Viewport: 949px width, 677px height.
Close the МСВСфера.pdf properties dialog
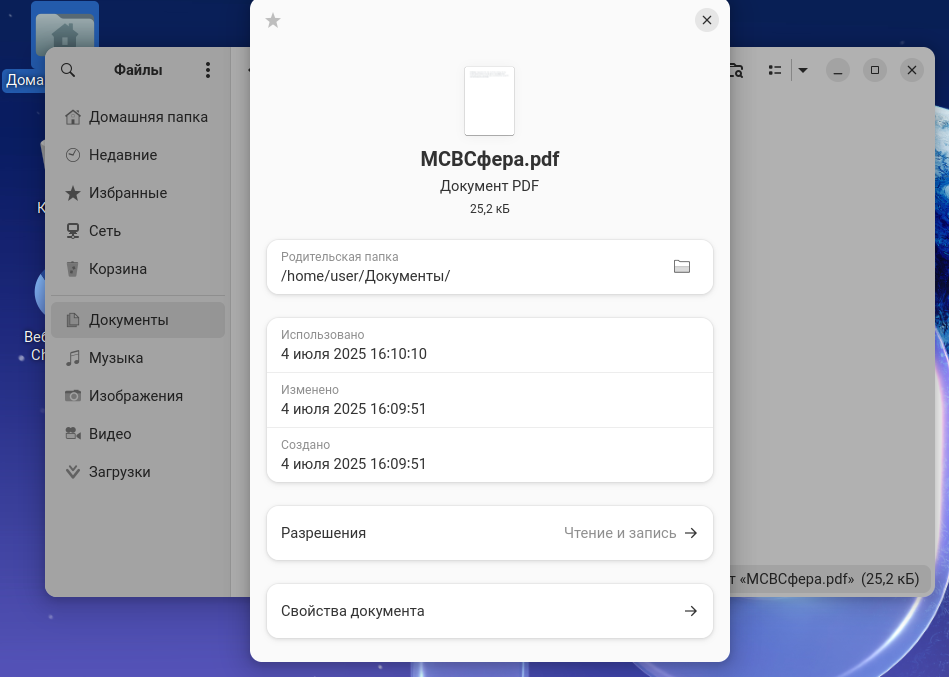pyautogui.click(x=707, y=20)
